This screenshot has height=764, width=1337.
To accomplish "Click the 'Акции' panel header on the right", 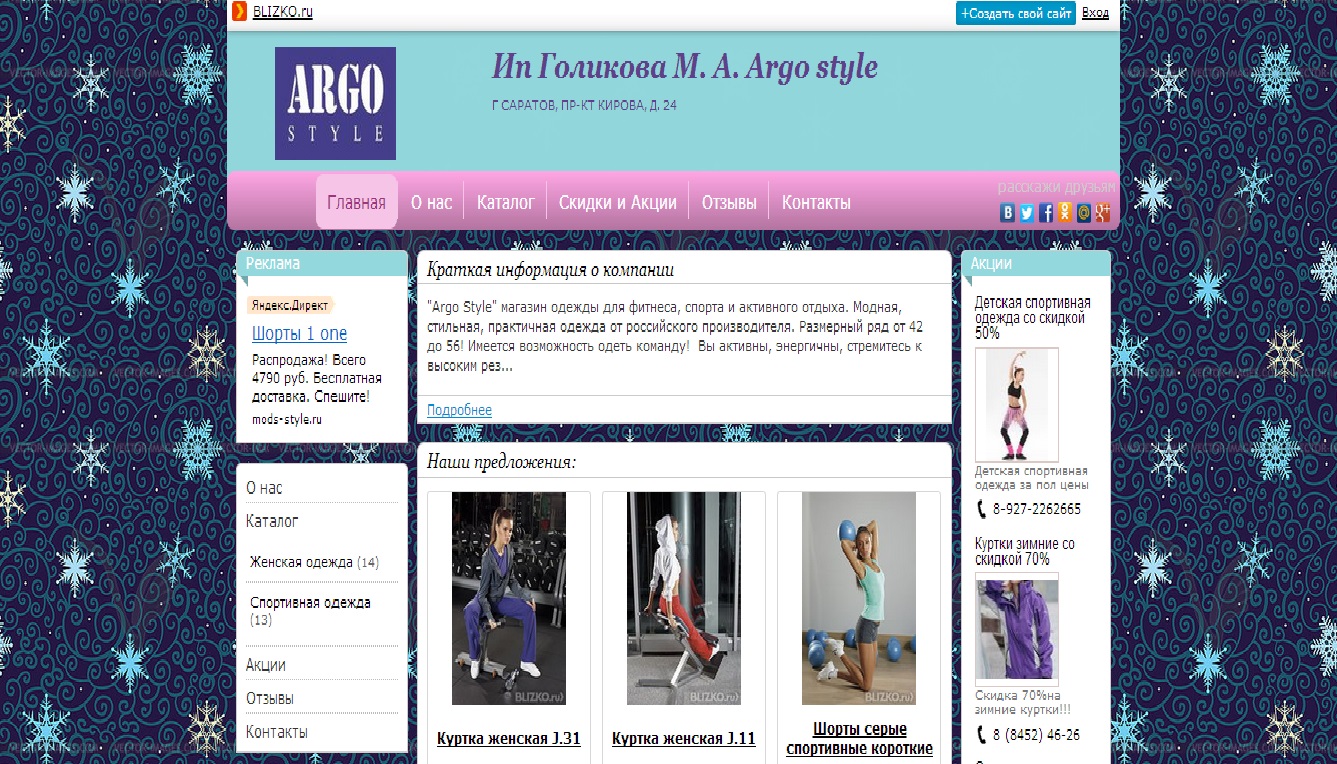I will [x=1036, y=263].
